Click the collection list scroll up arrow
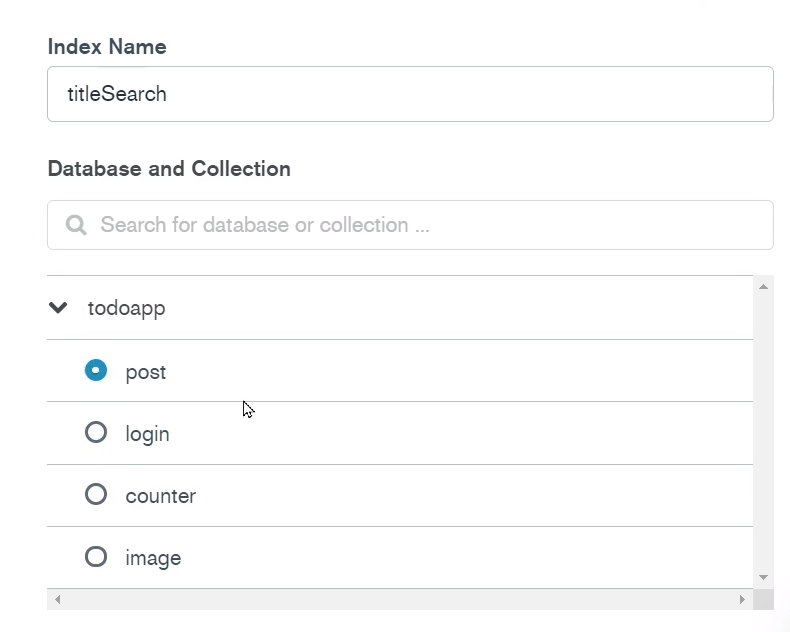The width and height of the screenshot is (790, 632). point(763,287)
